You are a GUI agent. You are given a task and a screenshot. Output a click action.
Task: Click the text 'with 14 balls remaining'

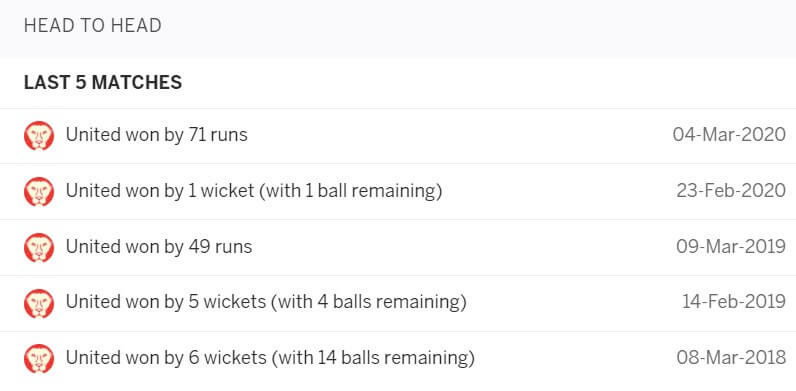tap(373, 359)
